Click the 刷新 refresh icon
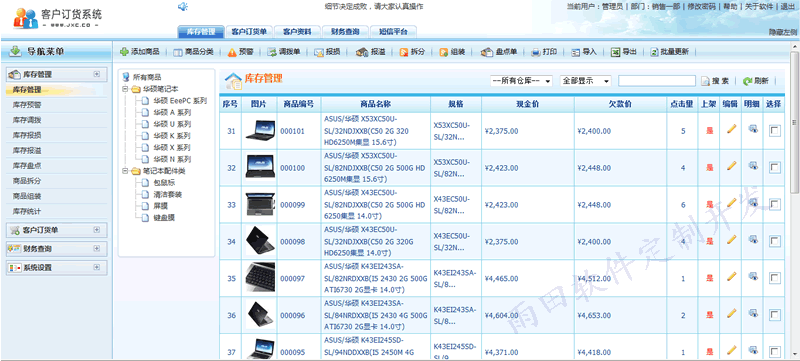Screen dimensions: 800x361 point(747,81)
